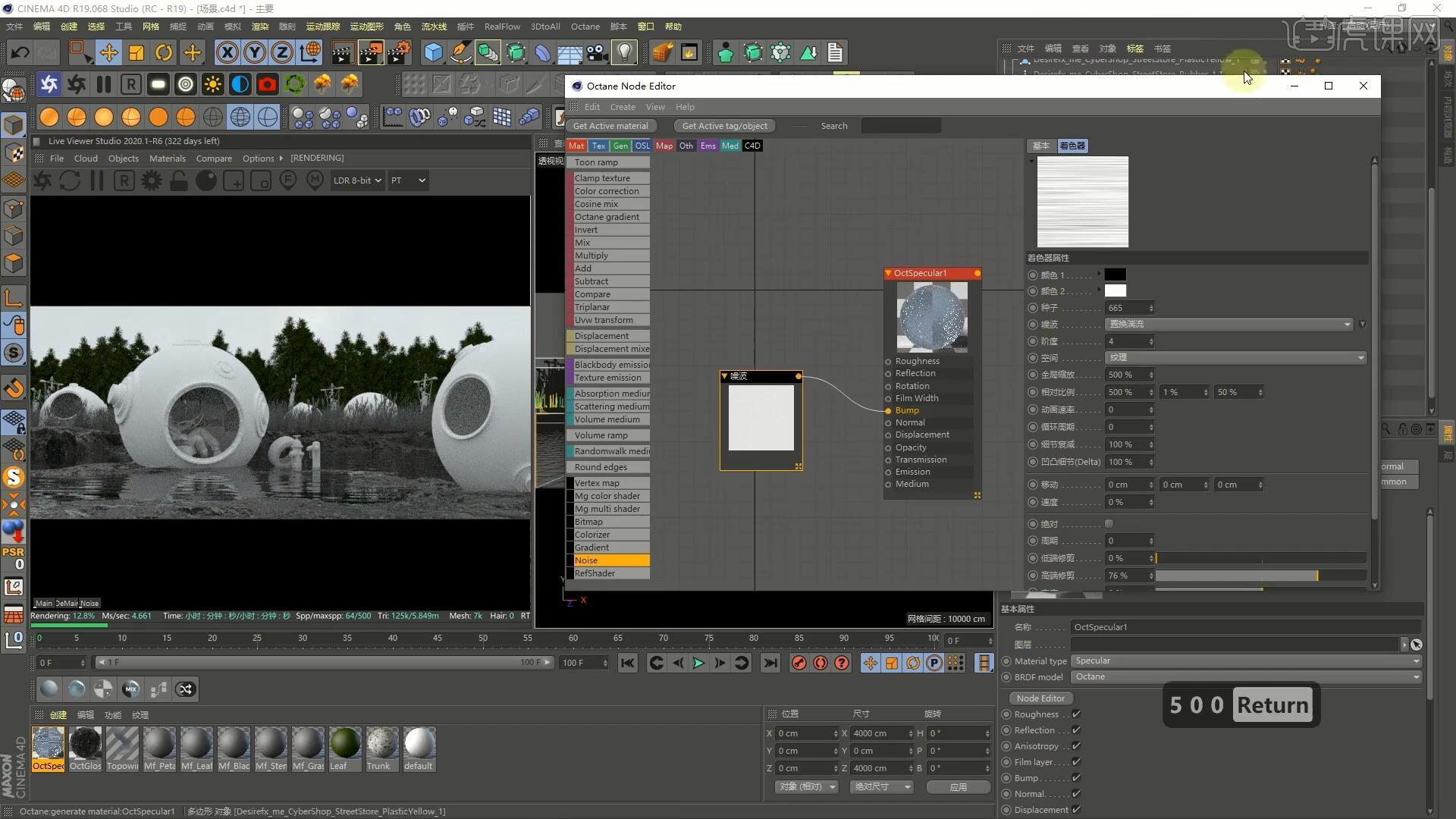Open the Create menu in Node Editor
This screenshot has height=819, width=1456.
(x=622, y=107)
